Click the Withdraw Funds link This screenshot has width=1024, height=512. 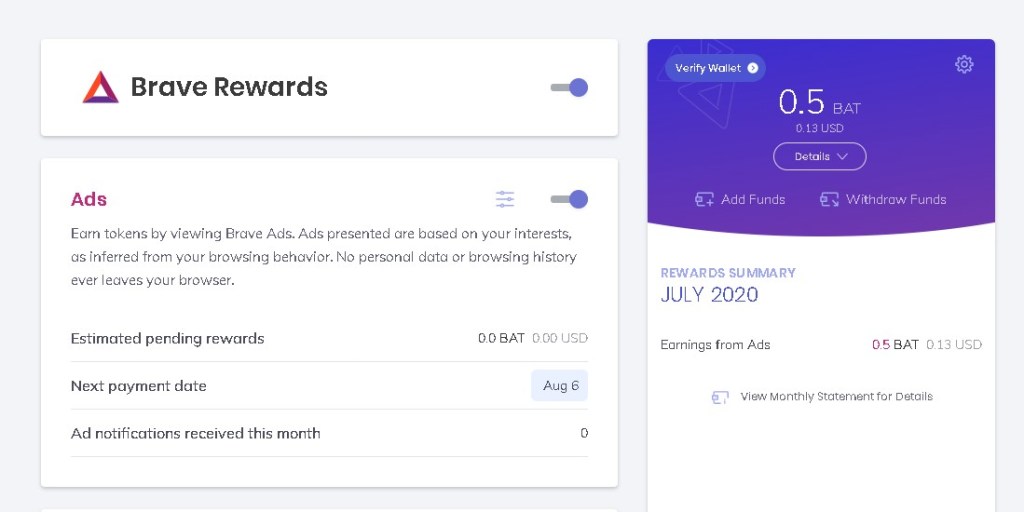(x=895, y=200)
